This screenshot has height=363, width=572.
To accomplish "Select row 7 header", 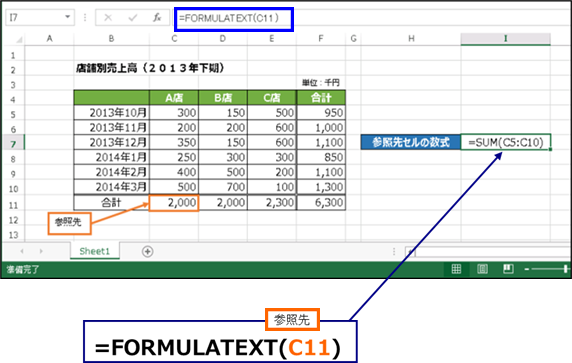I will click(13, 143).
